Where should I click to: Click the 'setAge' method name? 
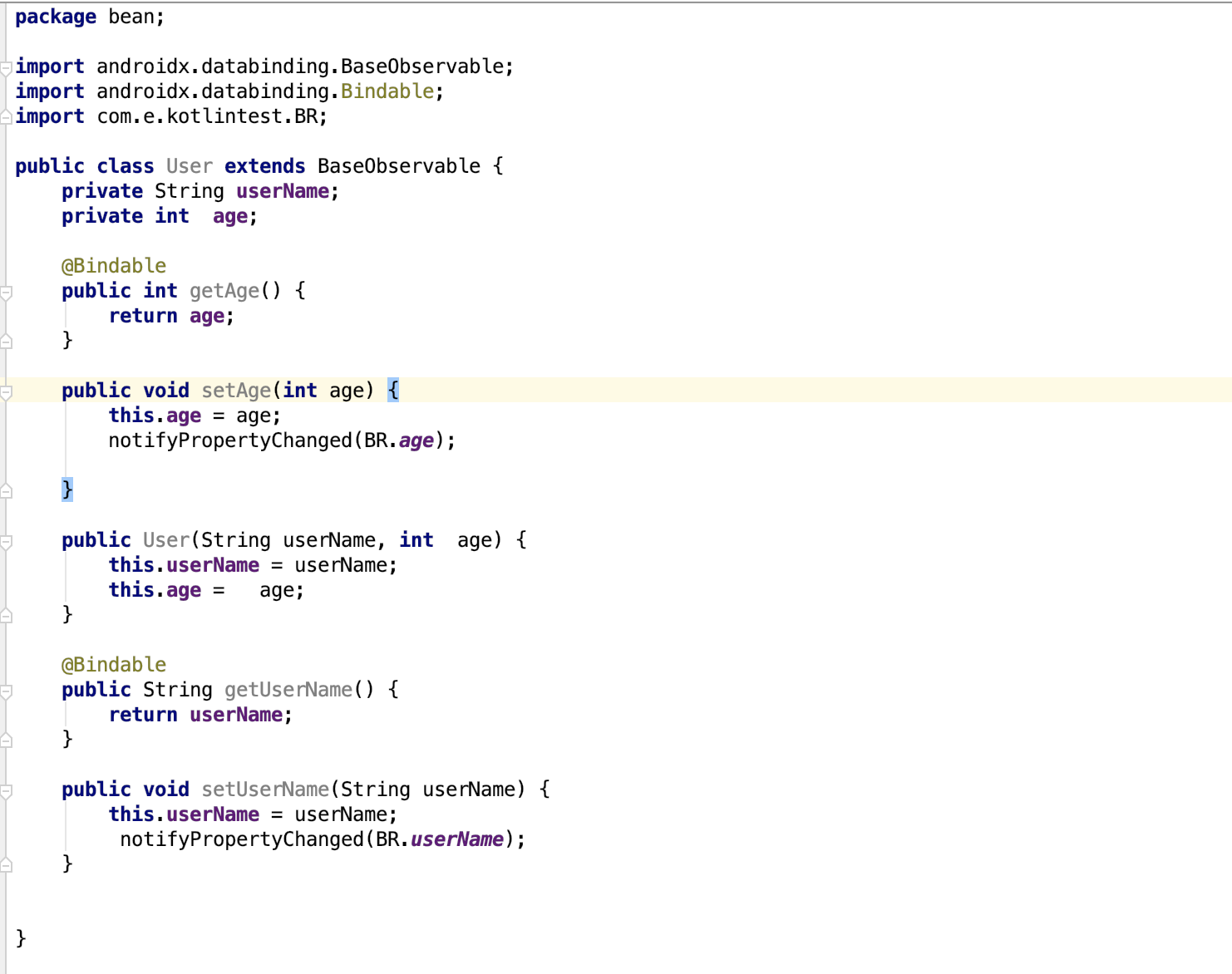point(236,391)
